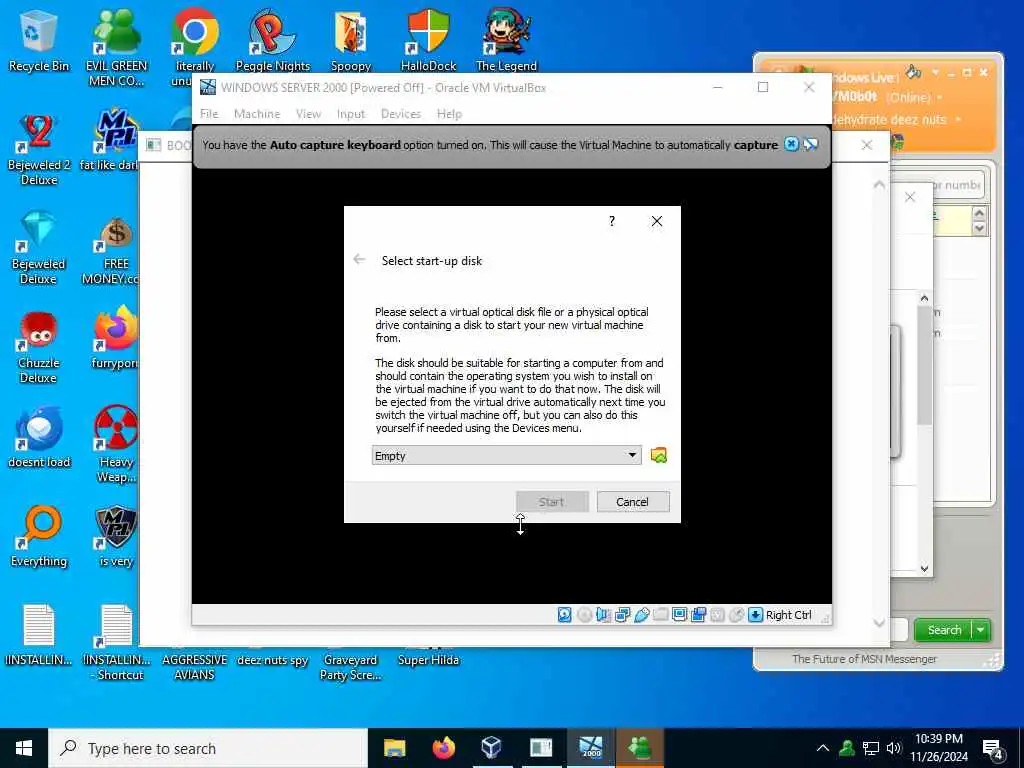This screenshot has width=1024, height=768.
Task: Click the taskbar search box
Action: point(208,748)
